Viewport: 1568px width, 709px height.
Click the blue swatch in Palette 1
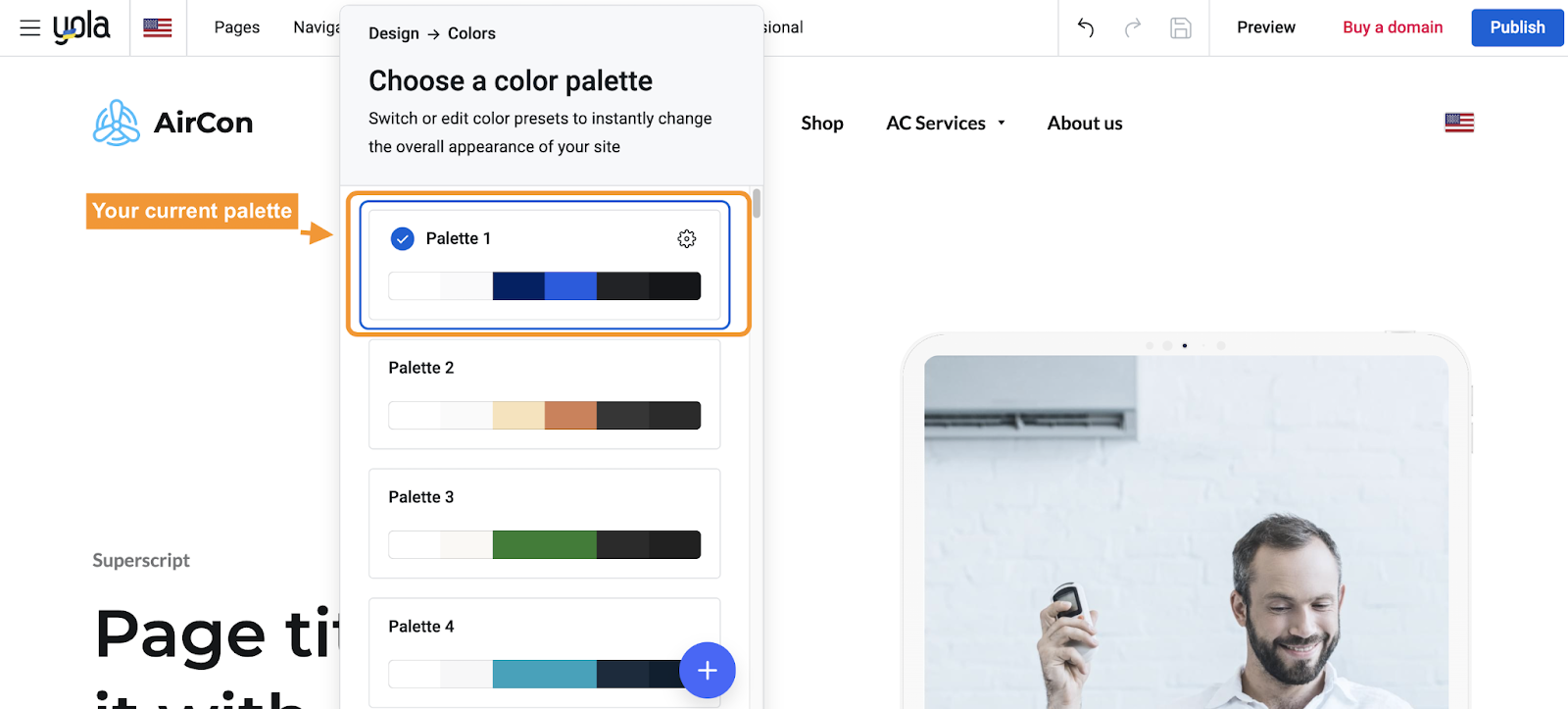pos(570,286)
